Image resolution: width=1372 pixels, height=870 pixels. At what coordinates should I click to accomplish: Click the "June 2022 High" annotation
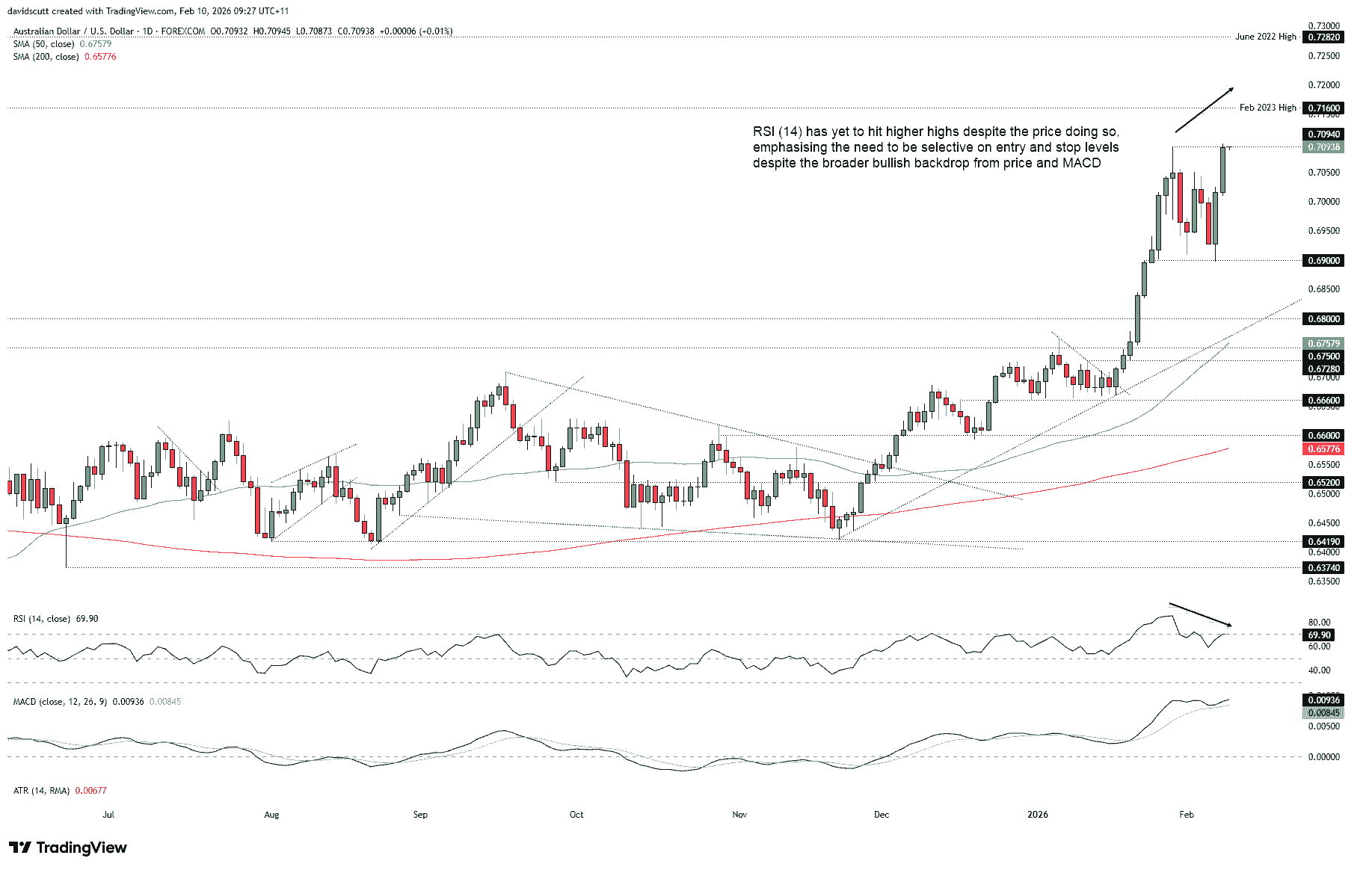1266,37
